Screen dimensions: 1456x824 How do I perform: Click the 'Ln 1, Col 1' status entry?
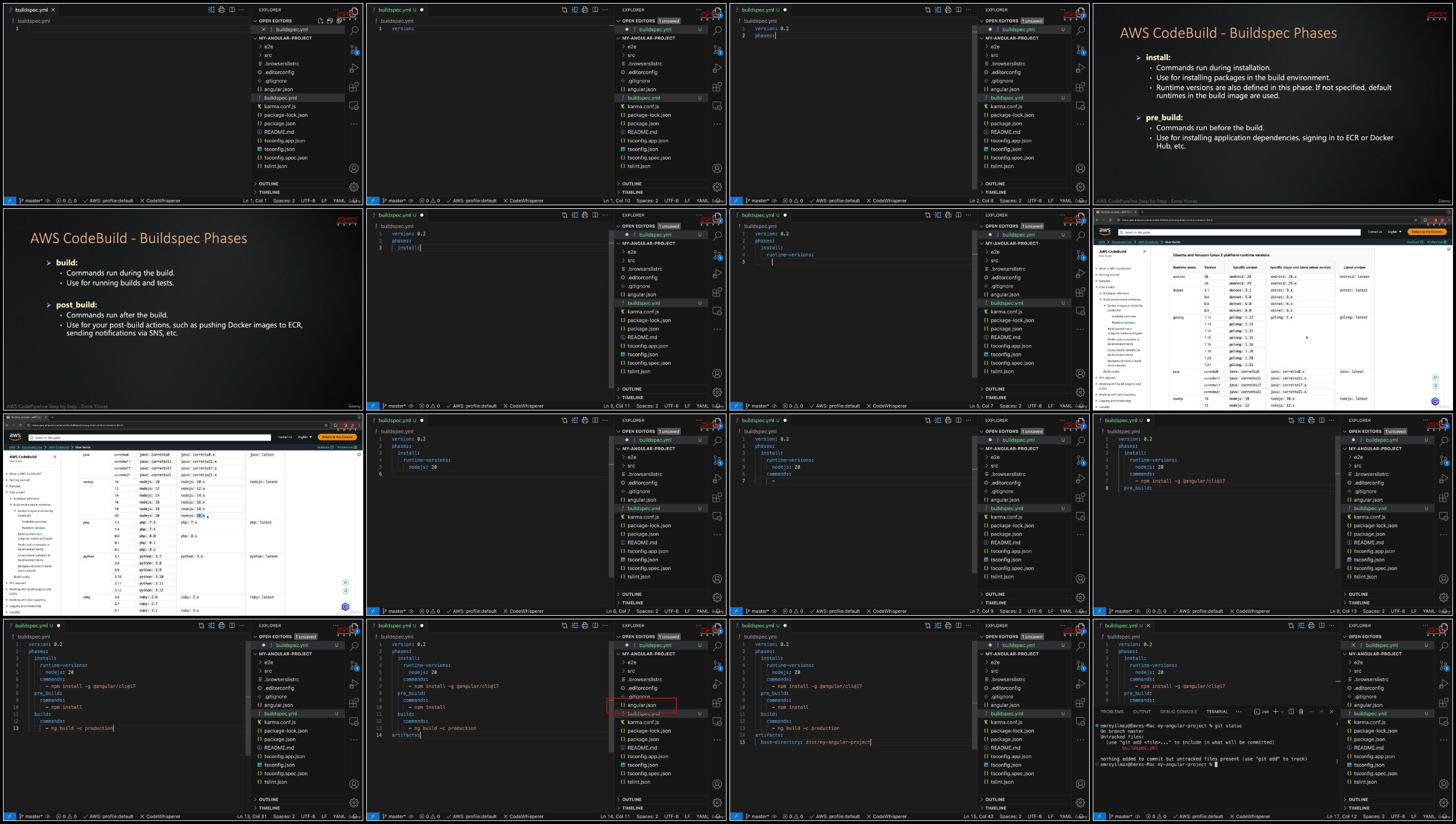click(x=255, y=201)
